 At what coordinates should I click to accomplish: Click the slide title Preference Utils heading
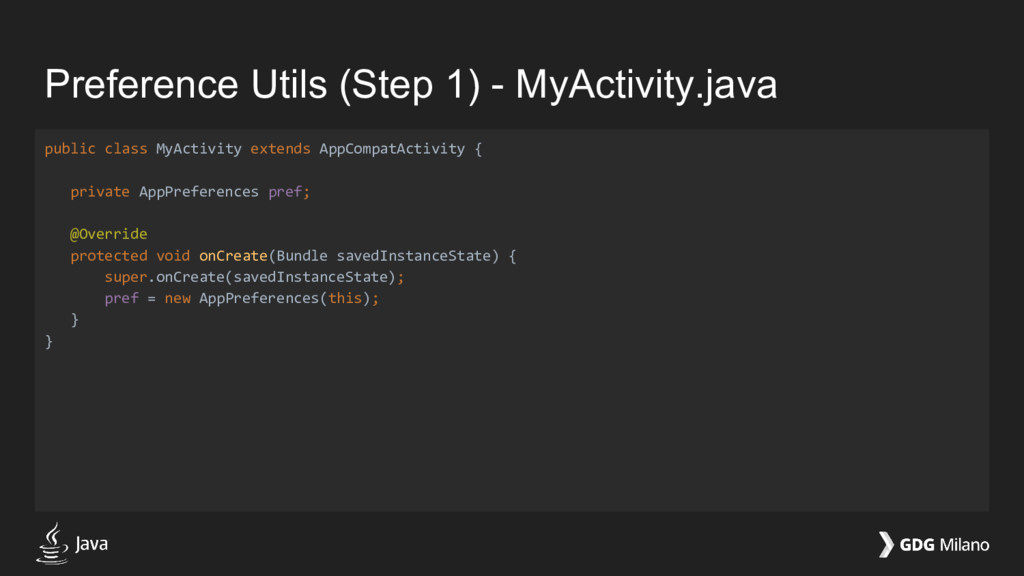point(411,85)
